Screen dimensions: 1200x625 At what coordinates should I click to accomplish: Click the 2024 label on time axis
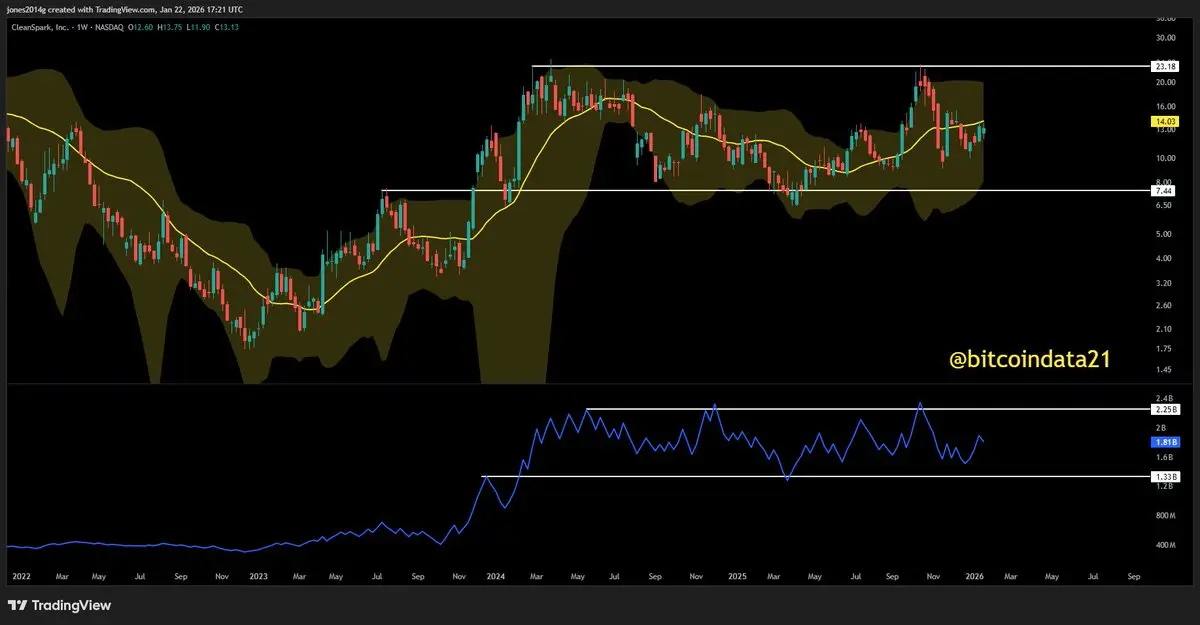pos(497,577)
